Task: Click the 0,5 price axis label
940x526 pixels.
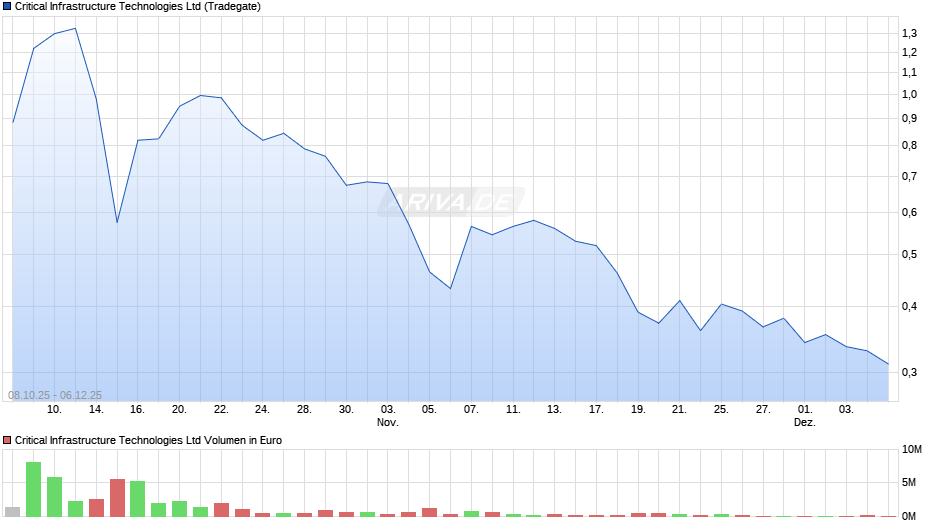Action: [x=909, y=254]
